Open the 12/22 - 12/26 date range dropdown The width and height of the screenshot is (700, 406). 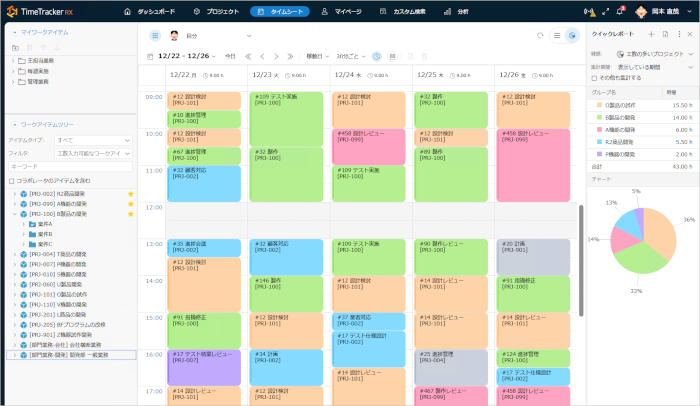pos(187,56)
